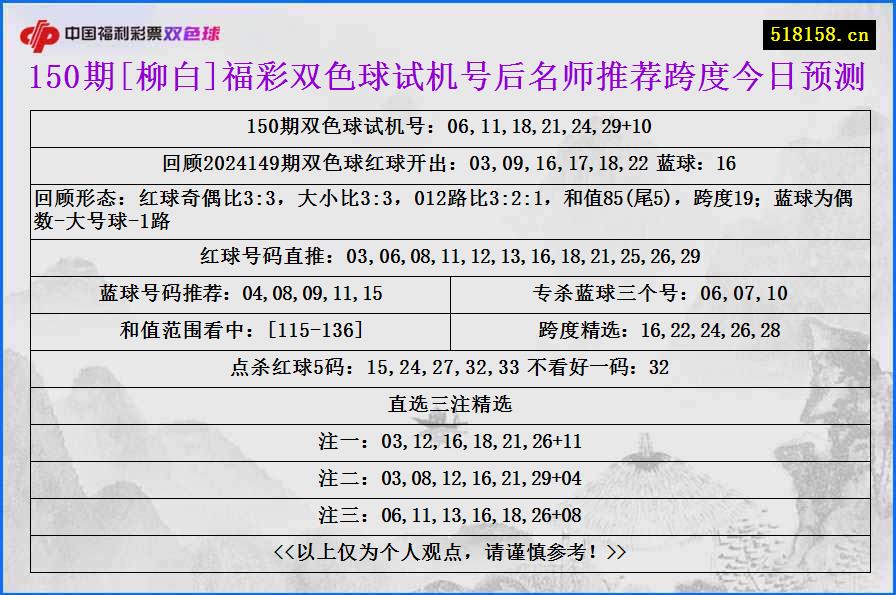Click the 回顾2024149期 results row
The height and width of the screenshot is (595, 896).
click(448, 158)
